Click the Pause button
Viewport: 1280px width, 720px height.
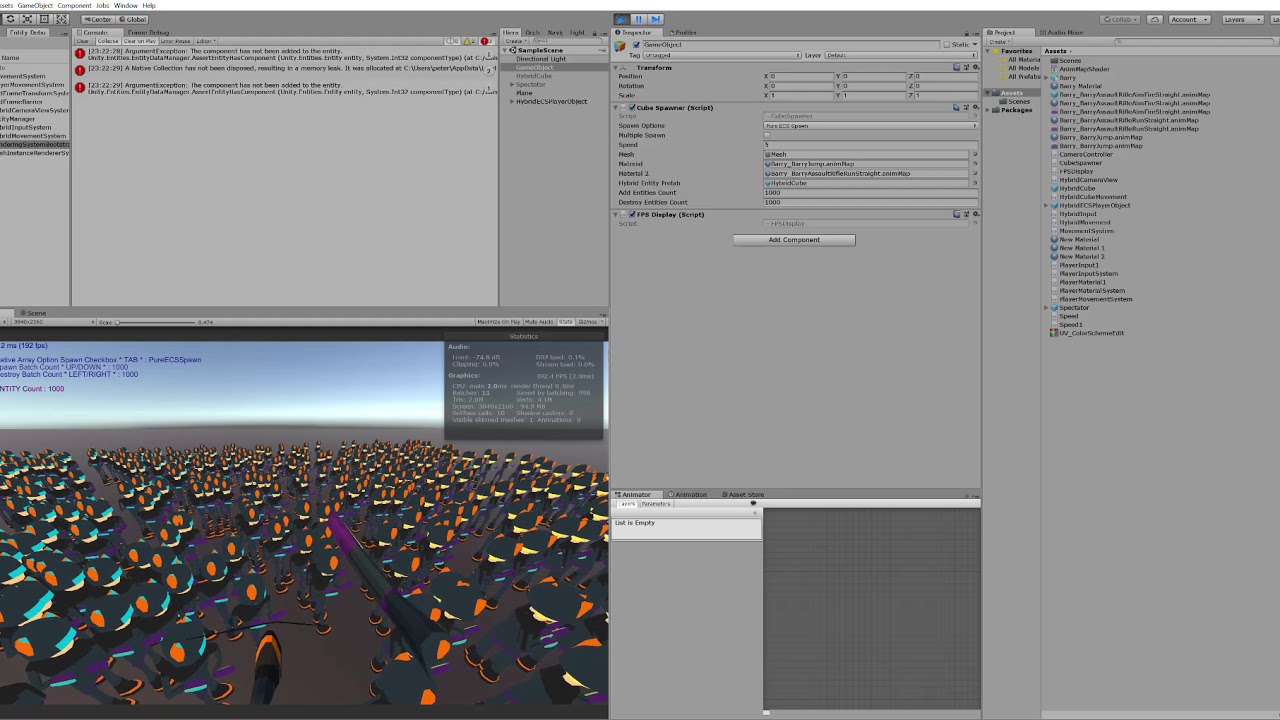coord(638,18)
